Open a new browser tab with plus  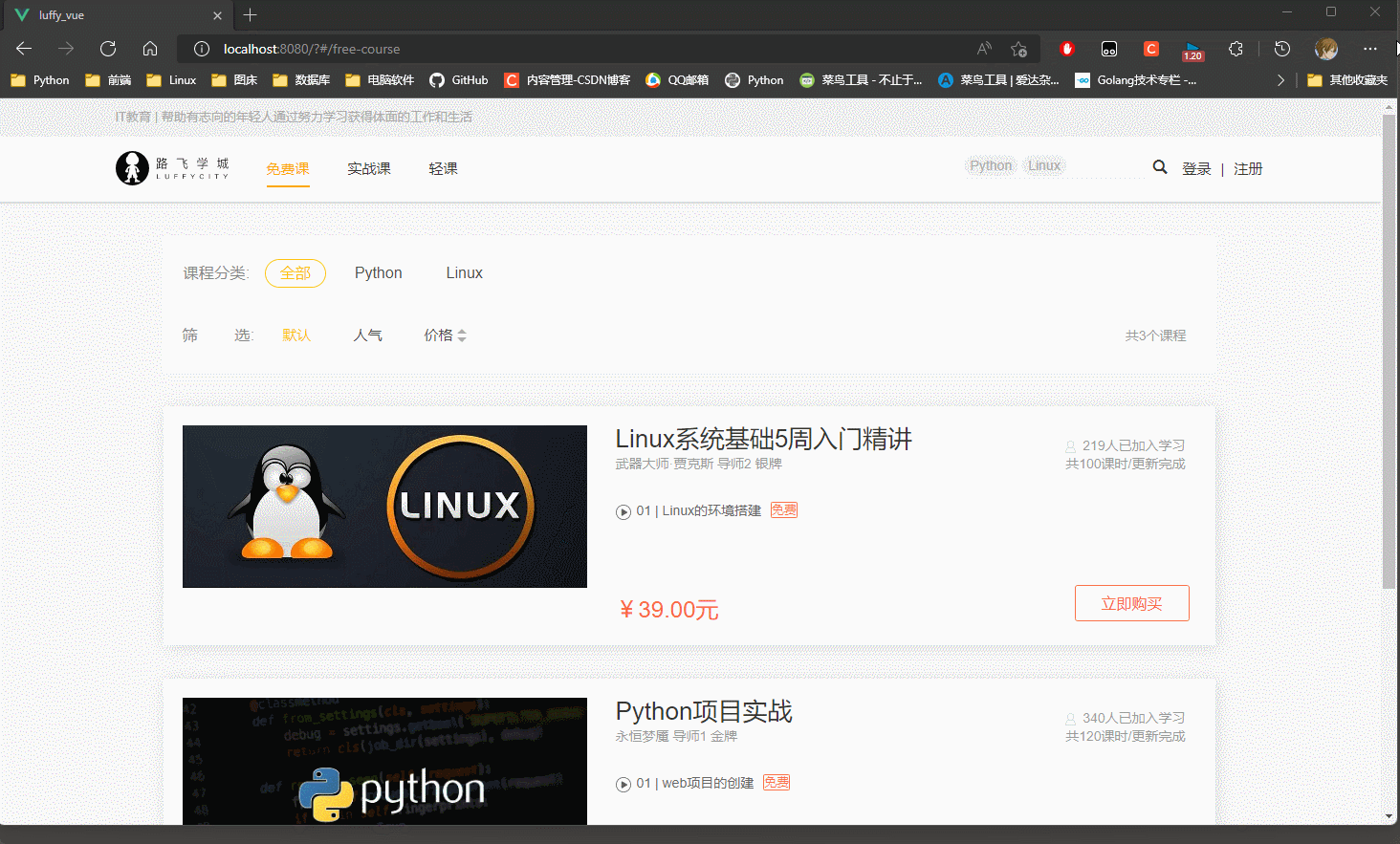(x=251, y=14)
